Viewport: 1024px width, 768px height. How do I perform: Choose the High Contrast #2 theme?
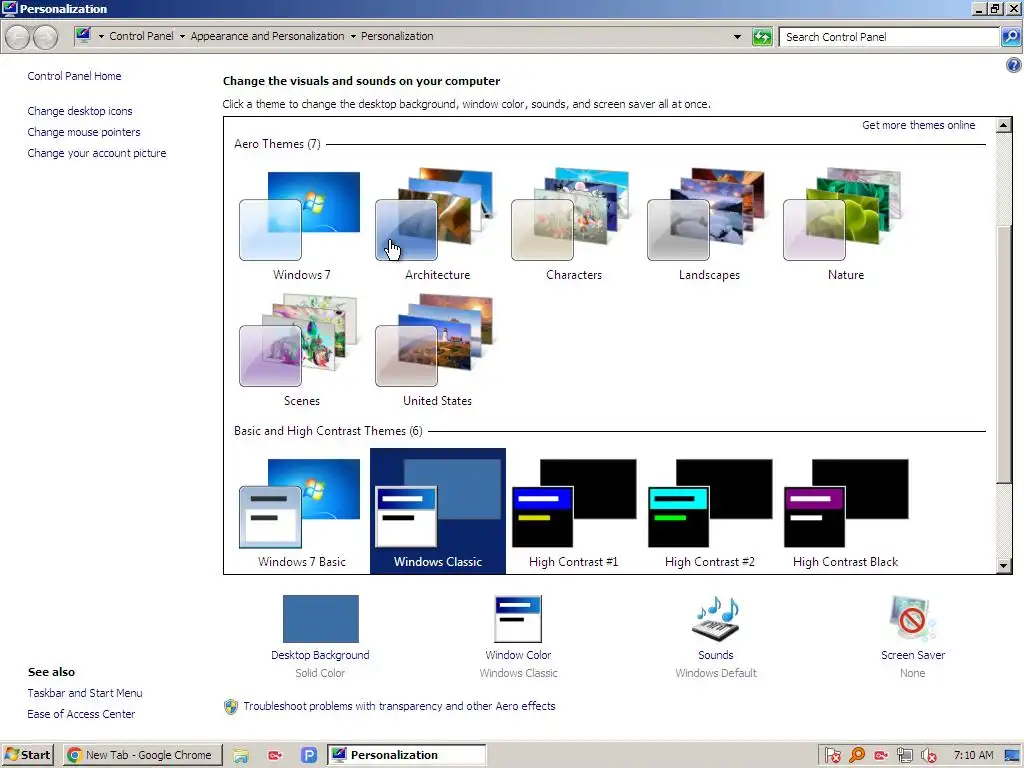[709, 511]
